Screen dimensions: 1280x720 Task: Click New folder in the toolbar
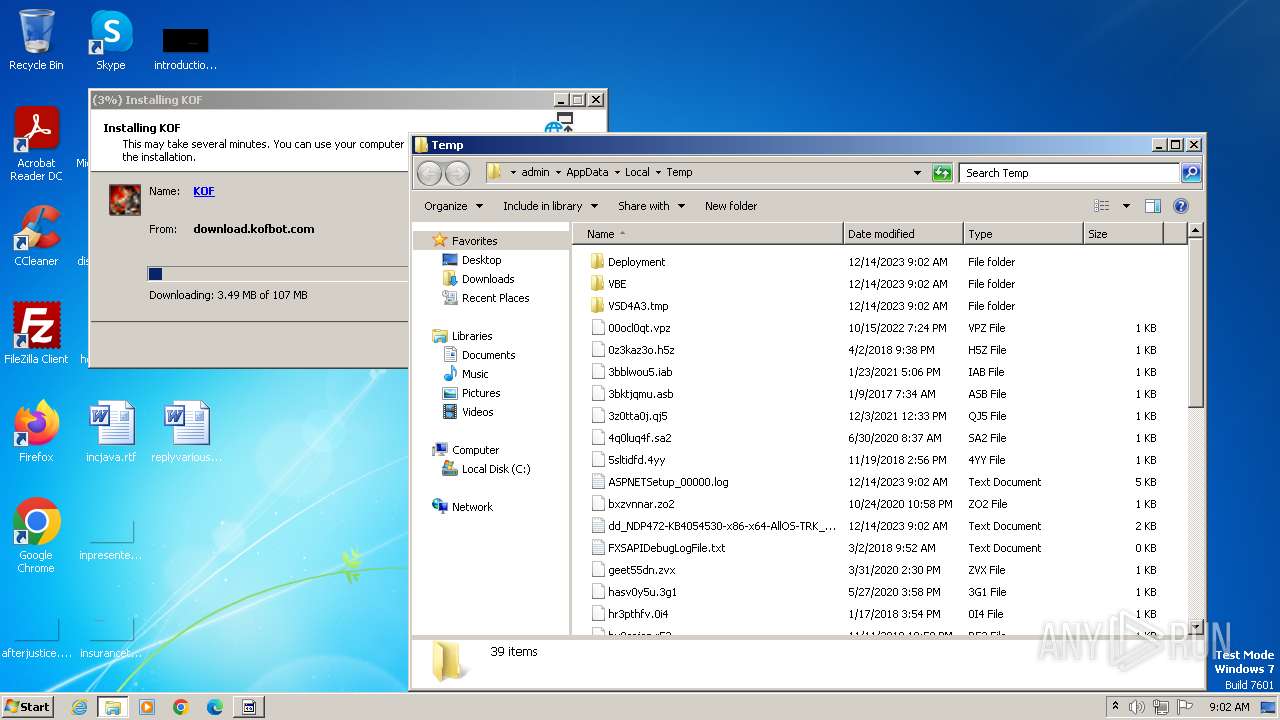coord(731,206)
